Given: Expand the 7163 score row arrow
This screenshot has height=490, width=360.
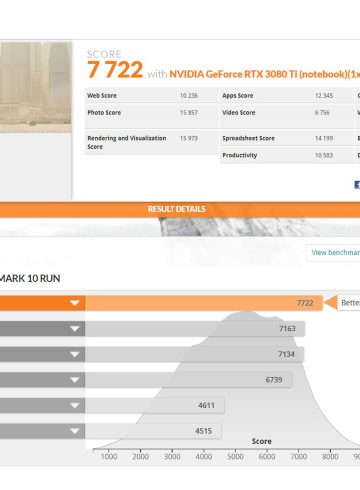Looking at the screenshot, I should coord(75,329).
